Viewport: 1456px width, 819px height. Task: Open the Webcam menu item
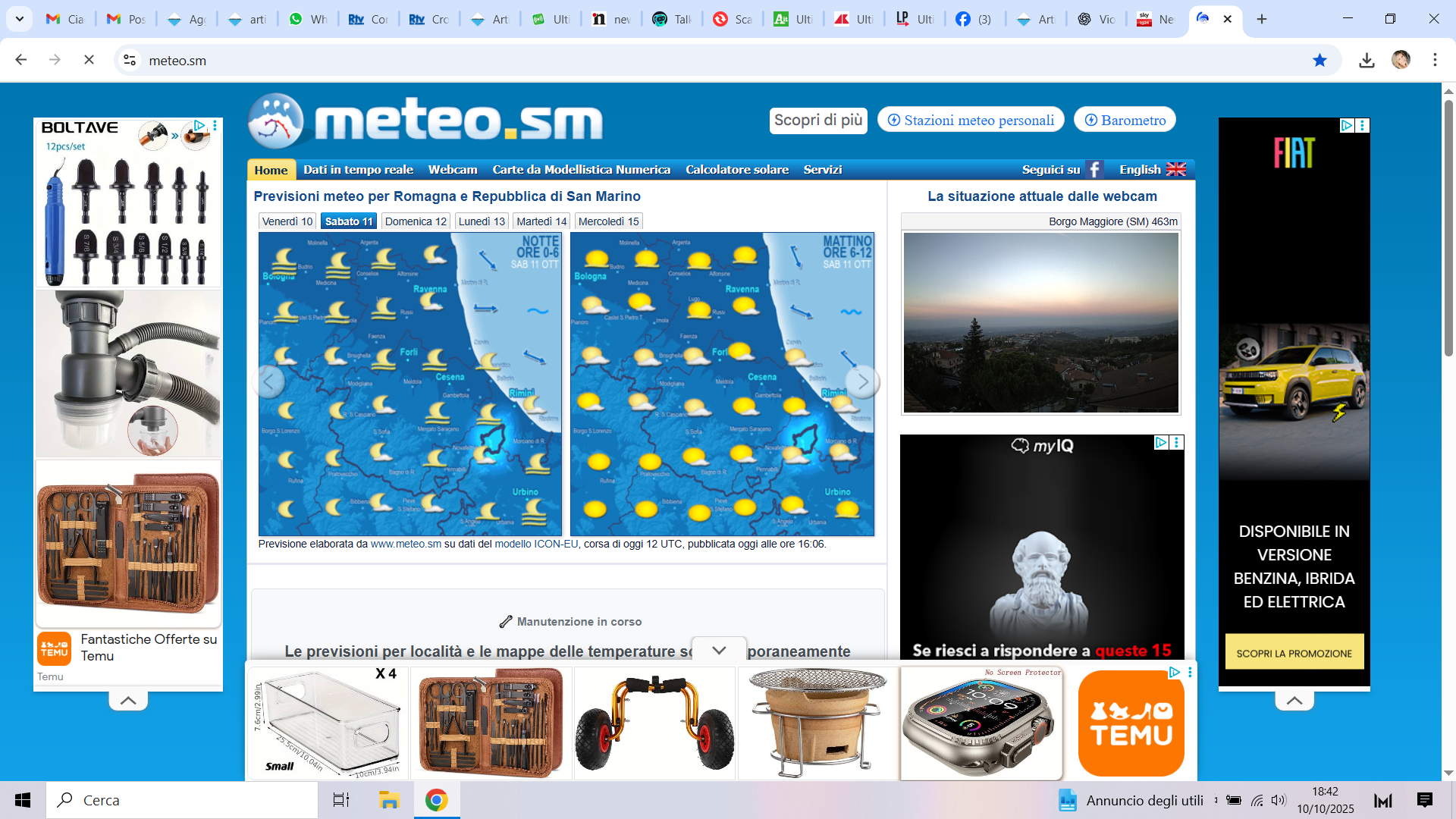[x=452, y=170]
